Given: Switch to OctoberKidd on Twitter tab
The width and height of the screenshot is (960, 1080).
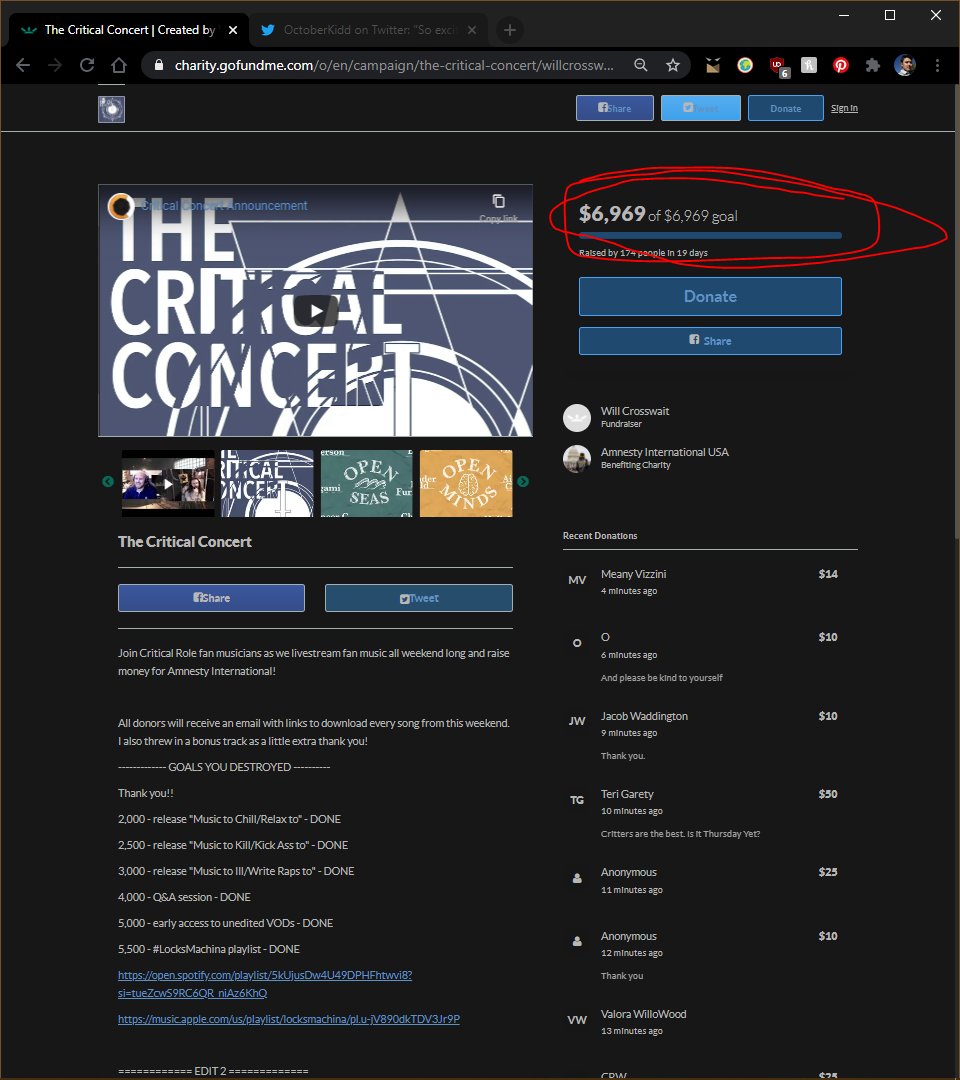Looking at the screenshot, I should tap(368, 30).
